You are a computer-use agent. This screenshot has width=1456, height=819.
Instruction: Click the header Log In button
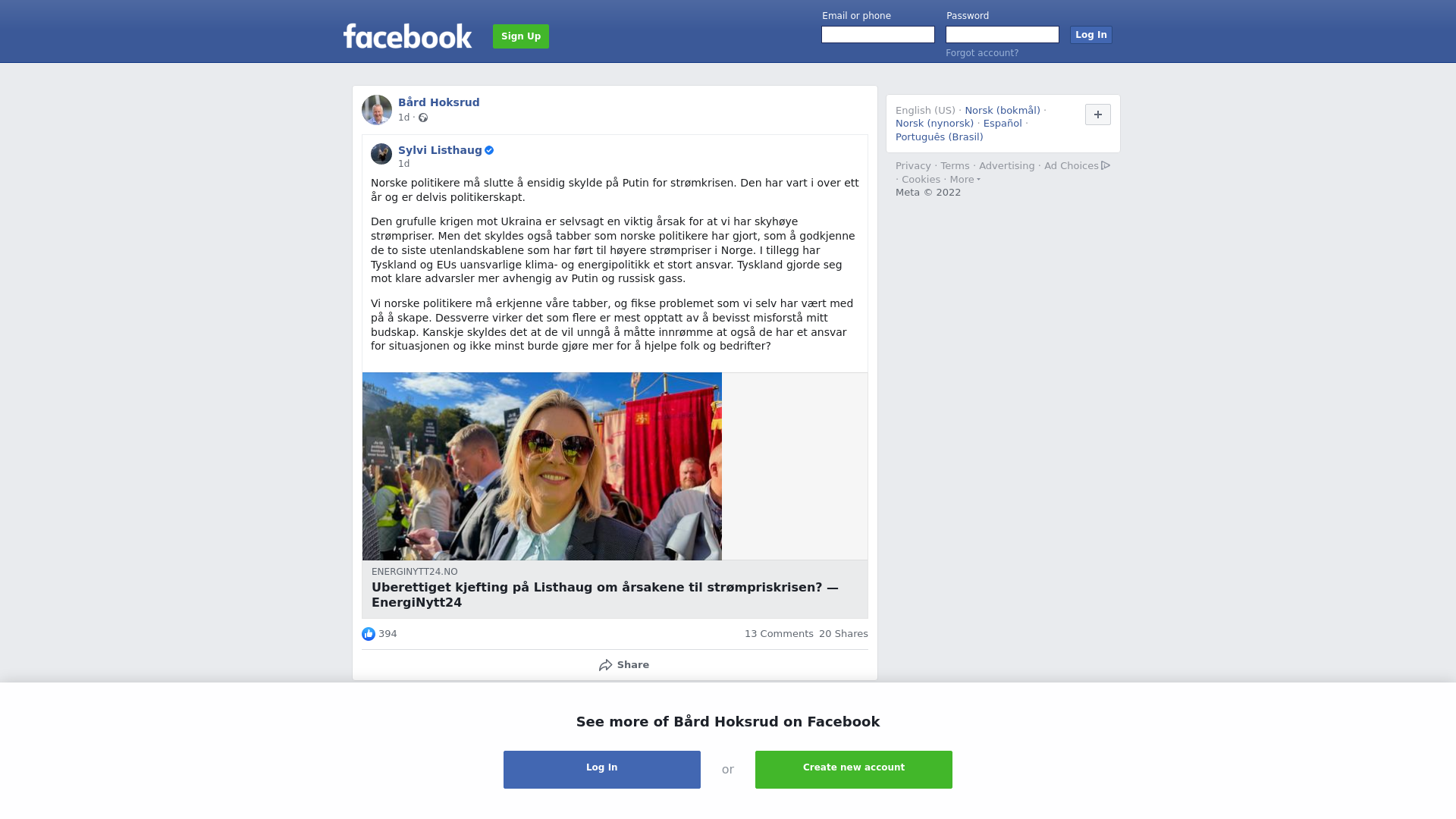coord(1091,35)
